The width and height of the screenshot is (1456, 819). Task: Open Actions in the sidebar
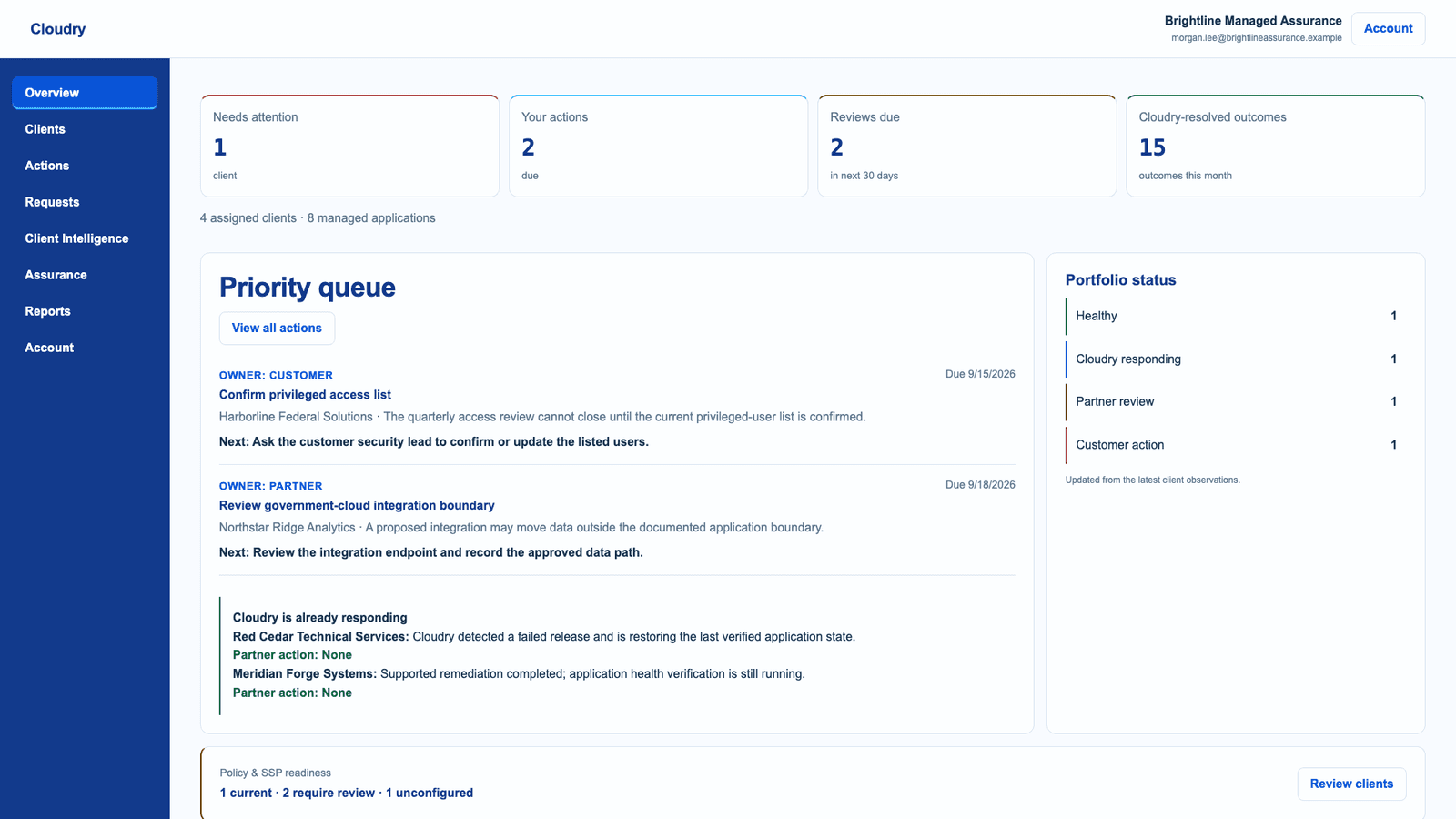(x=85, y=166)
